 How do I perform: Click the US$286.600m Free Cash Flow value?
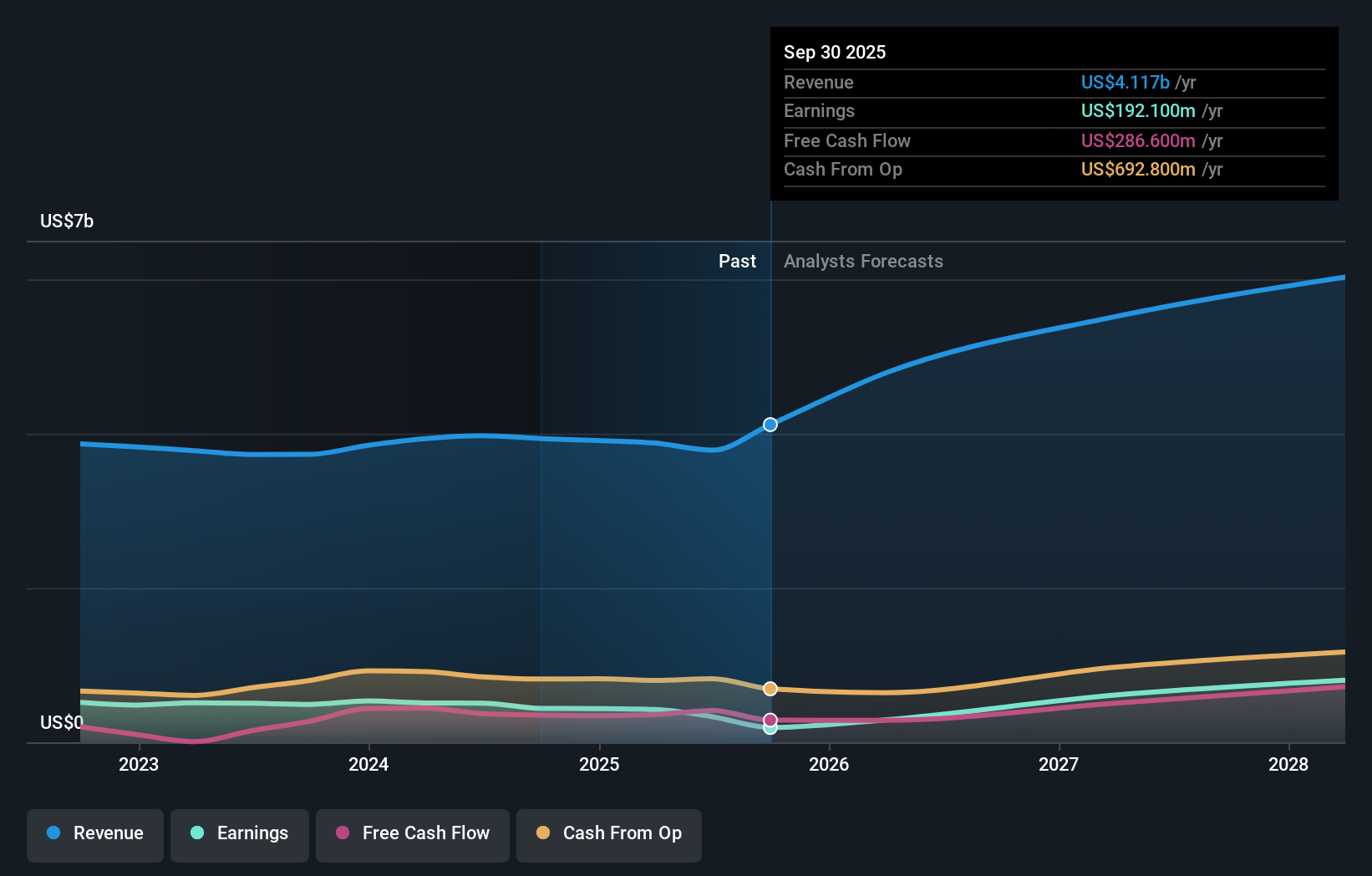point(1137,140)
